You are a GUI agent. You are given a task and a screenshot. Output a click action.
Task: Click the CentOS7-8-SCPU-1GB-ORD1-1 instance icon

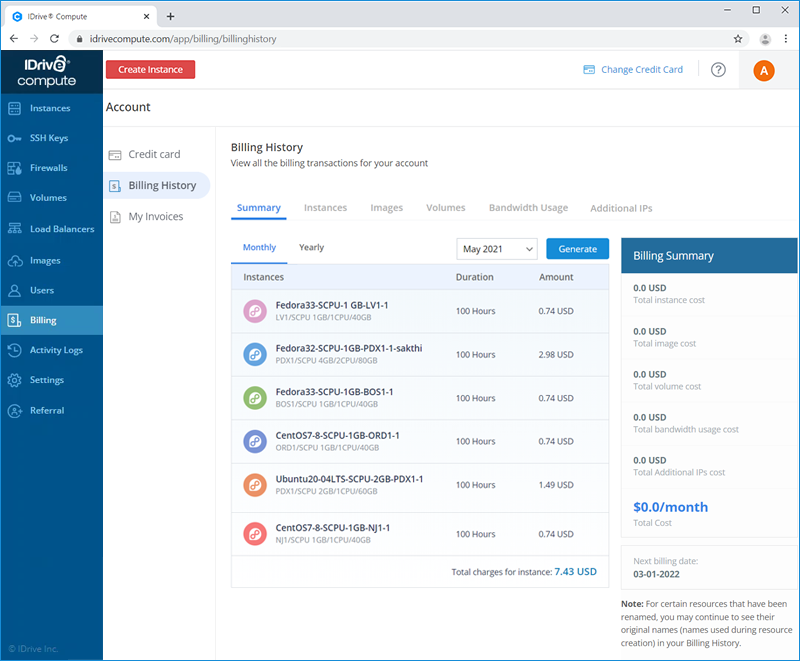tap(255, 441)
